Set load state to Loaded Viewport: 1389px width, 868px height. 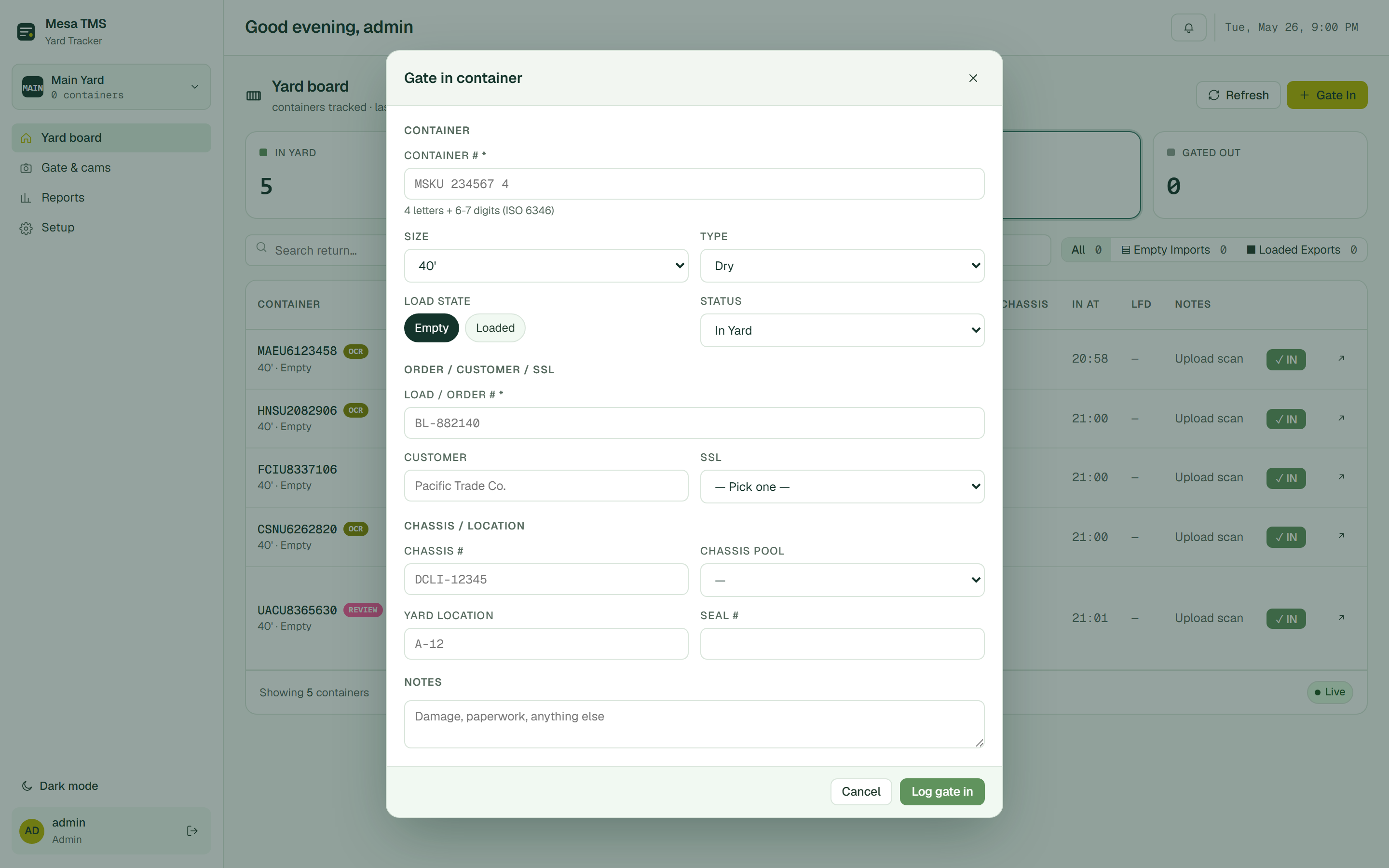[495, 328]
